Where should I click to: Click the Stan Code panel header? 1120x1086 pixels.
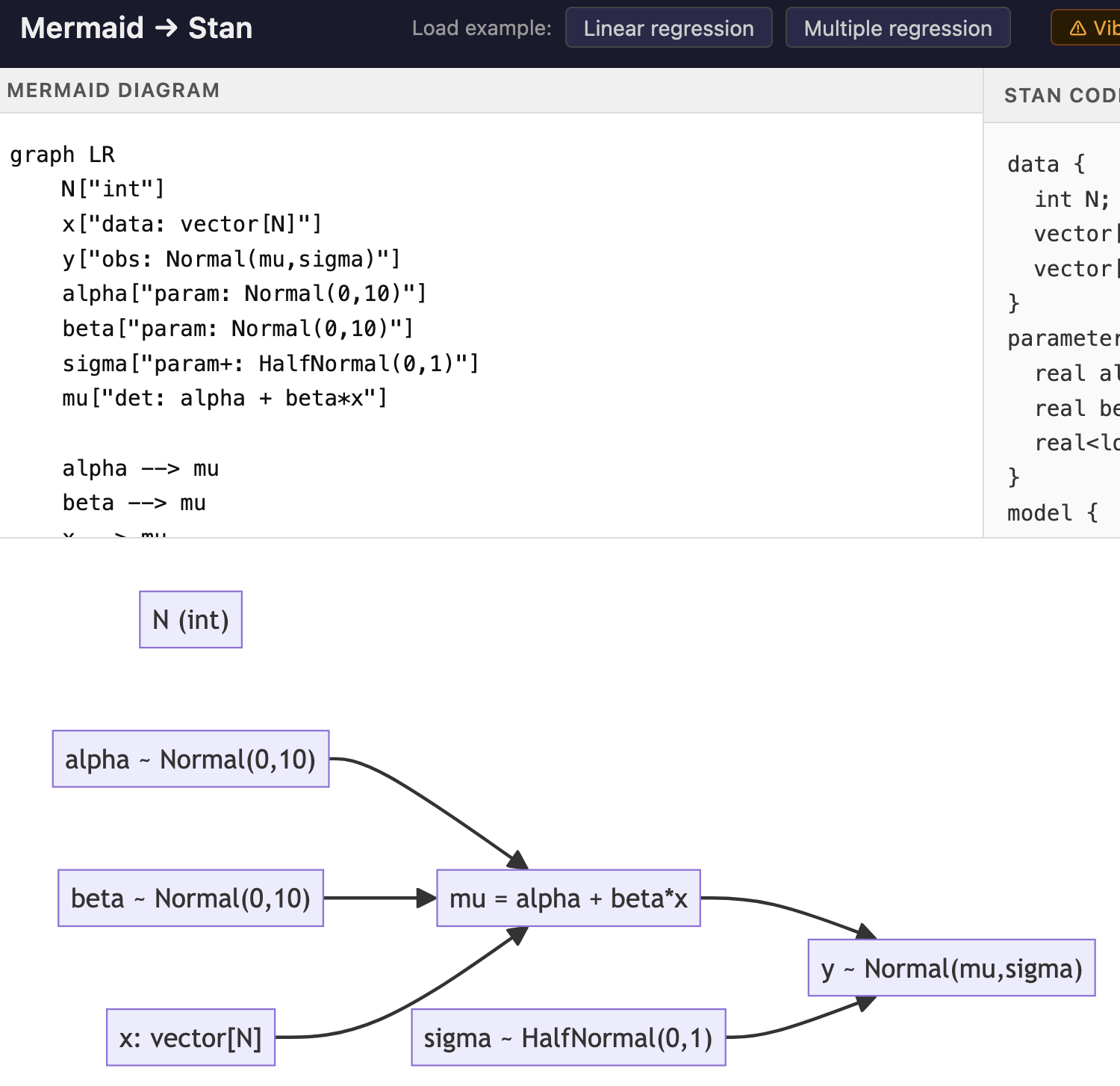click(x=1060, y=96)
